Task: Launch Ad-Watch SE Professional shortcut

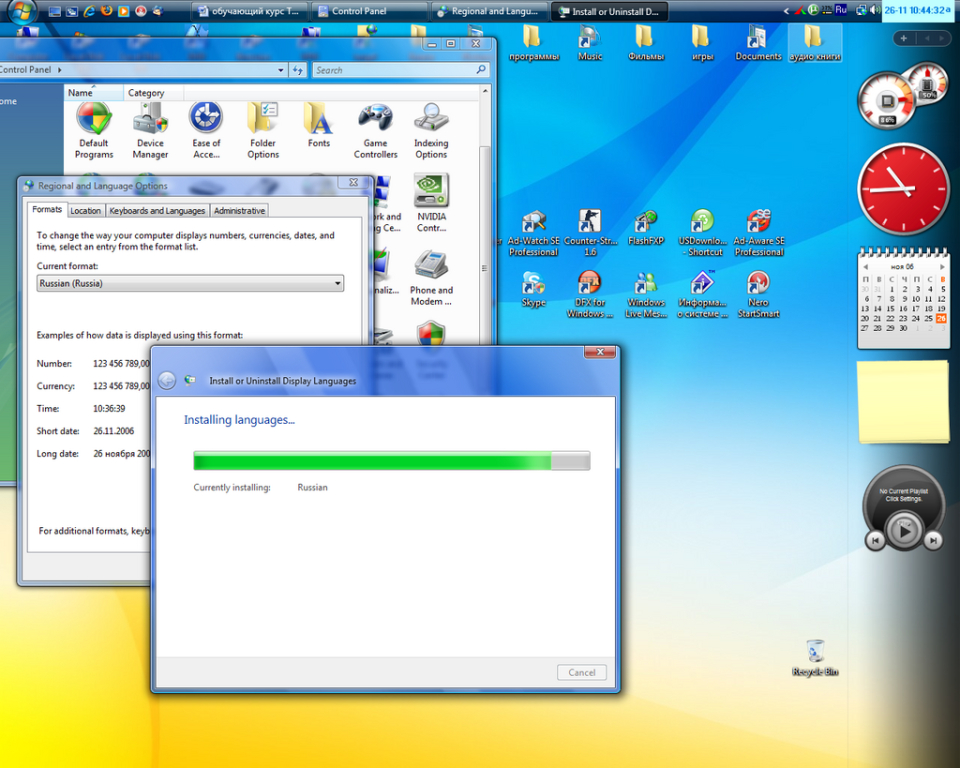Action: click(x=534, y=233)
